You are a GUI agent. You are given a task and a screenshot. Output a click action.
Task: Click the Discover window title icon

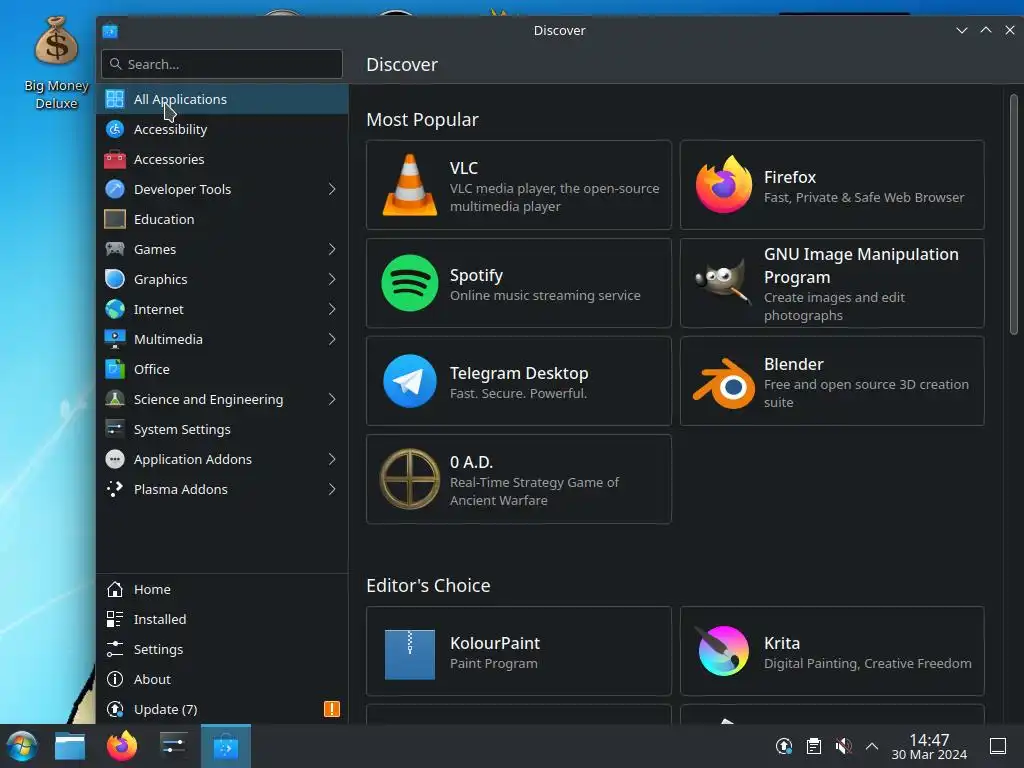[110, 31]
